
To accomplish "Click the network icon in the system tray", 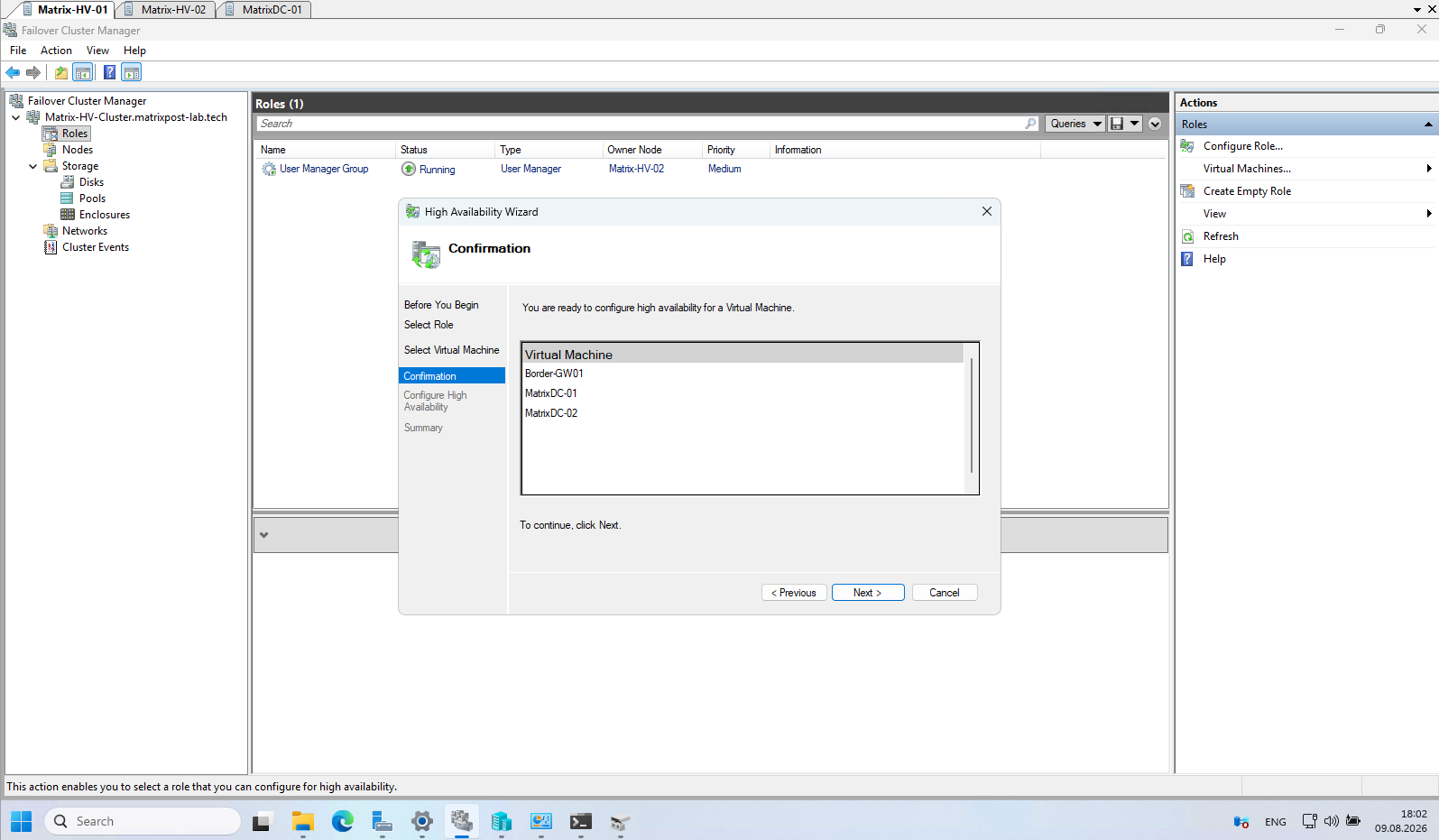I will click(x=1309, y=821).
